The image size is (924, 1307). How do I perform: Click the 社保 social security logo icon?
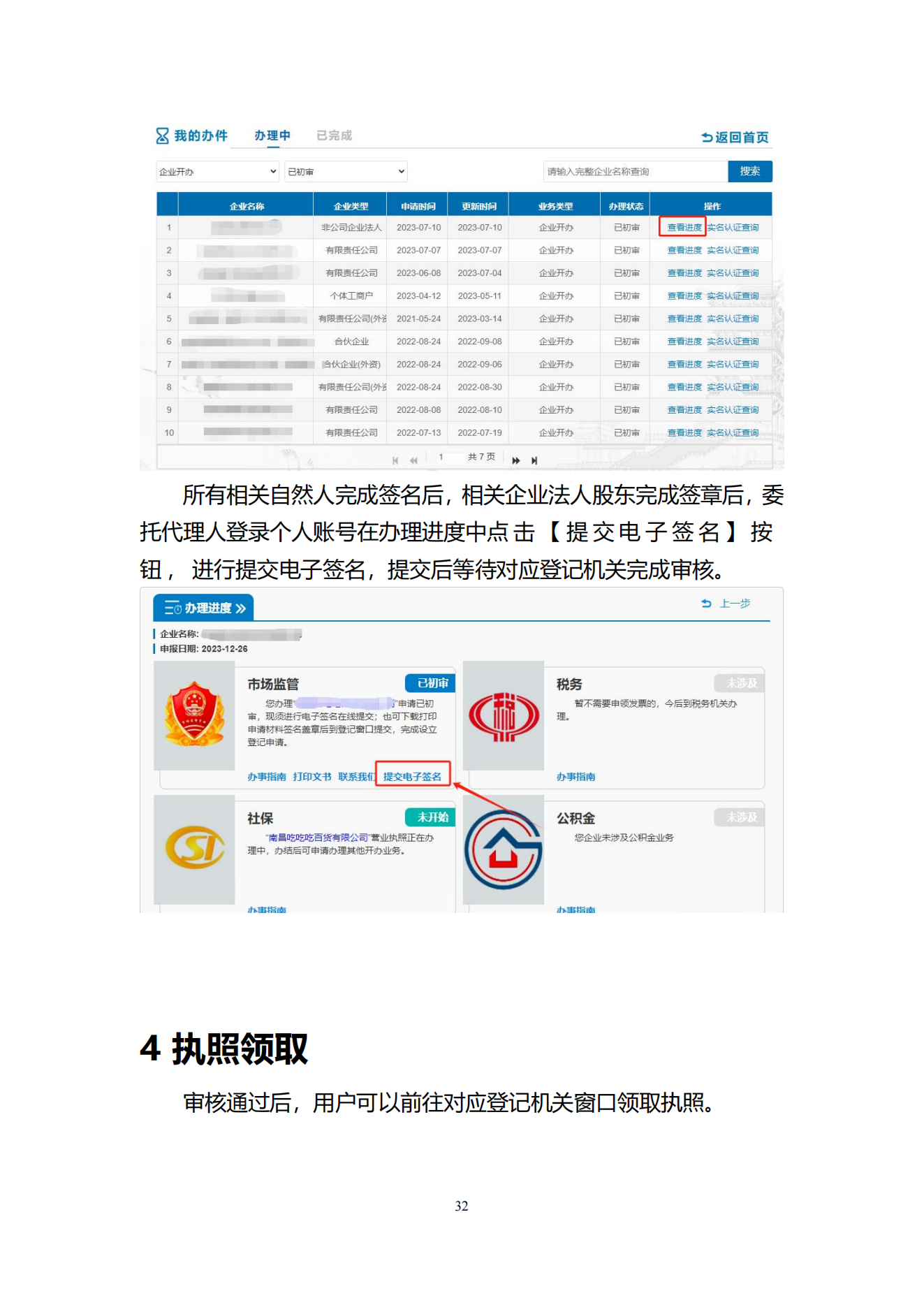[x=194, y=847]
